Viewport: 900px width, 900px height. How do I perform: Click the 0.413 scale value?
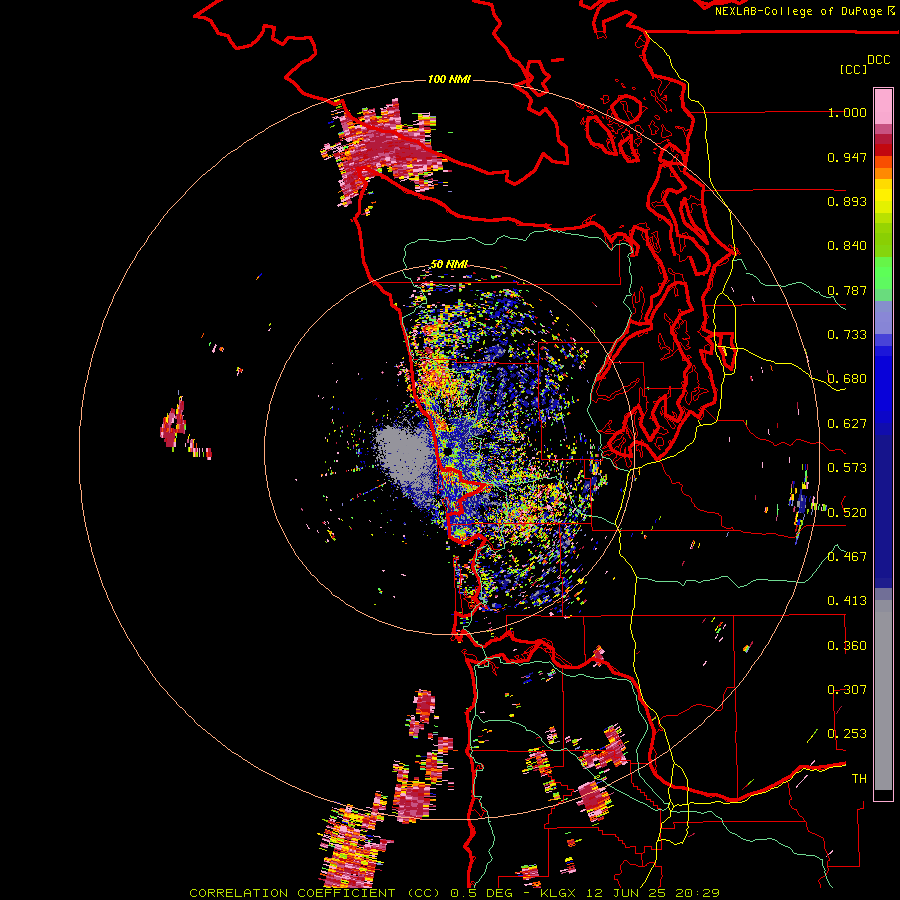[x=847, y=601]
